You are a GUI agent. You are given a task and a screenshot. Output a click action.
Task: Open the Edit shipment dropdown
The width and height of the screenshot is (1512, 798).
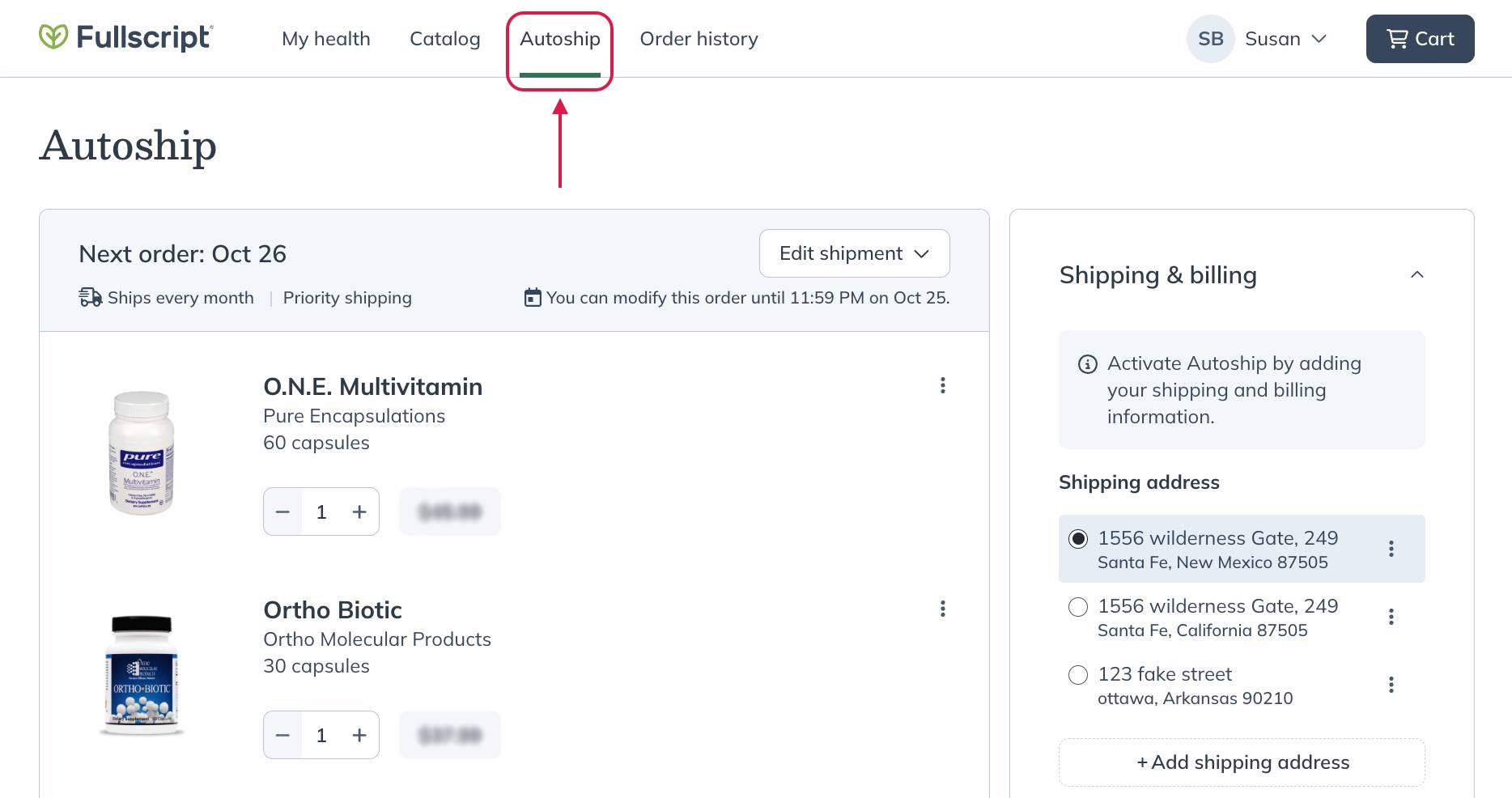(854, 253)
